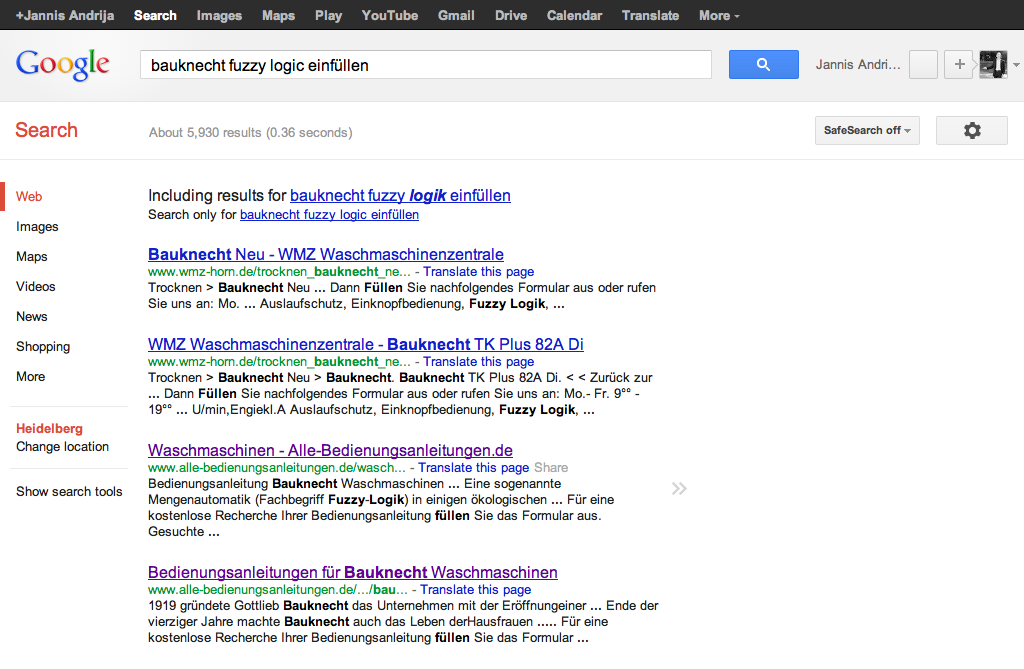
Task: Select News in the left sidebar
Action: [x=32, y=316]
